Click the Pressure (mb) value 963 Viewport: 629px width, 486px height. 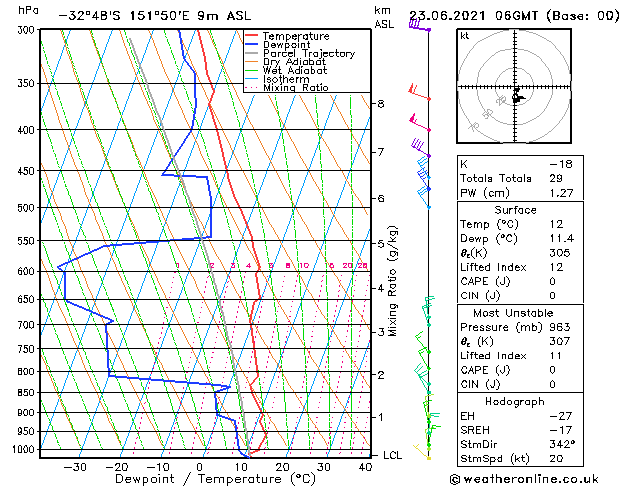coord(560,327)
